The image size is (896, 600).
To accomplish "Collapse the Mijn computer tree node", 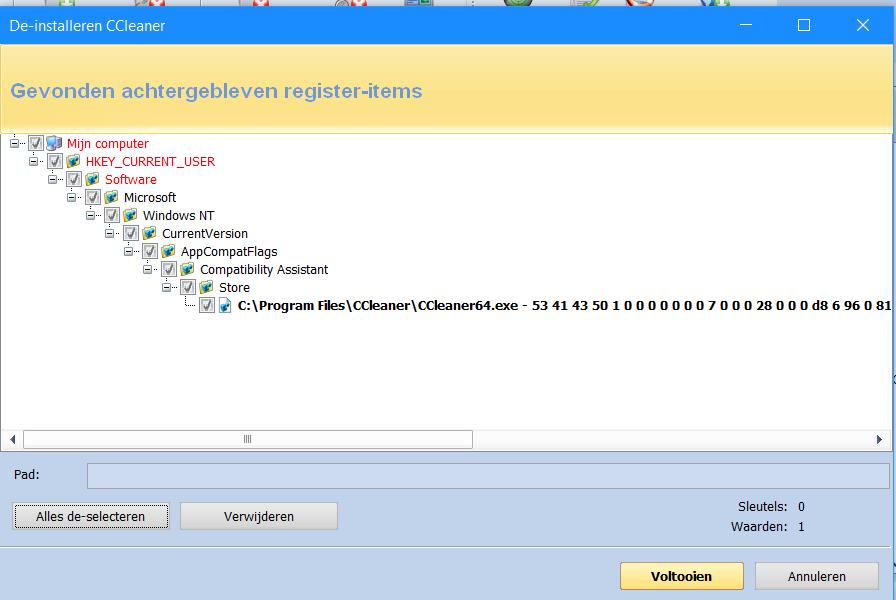I will [14, 143].
